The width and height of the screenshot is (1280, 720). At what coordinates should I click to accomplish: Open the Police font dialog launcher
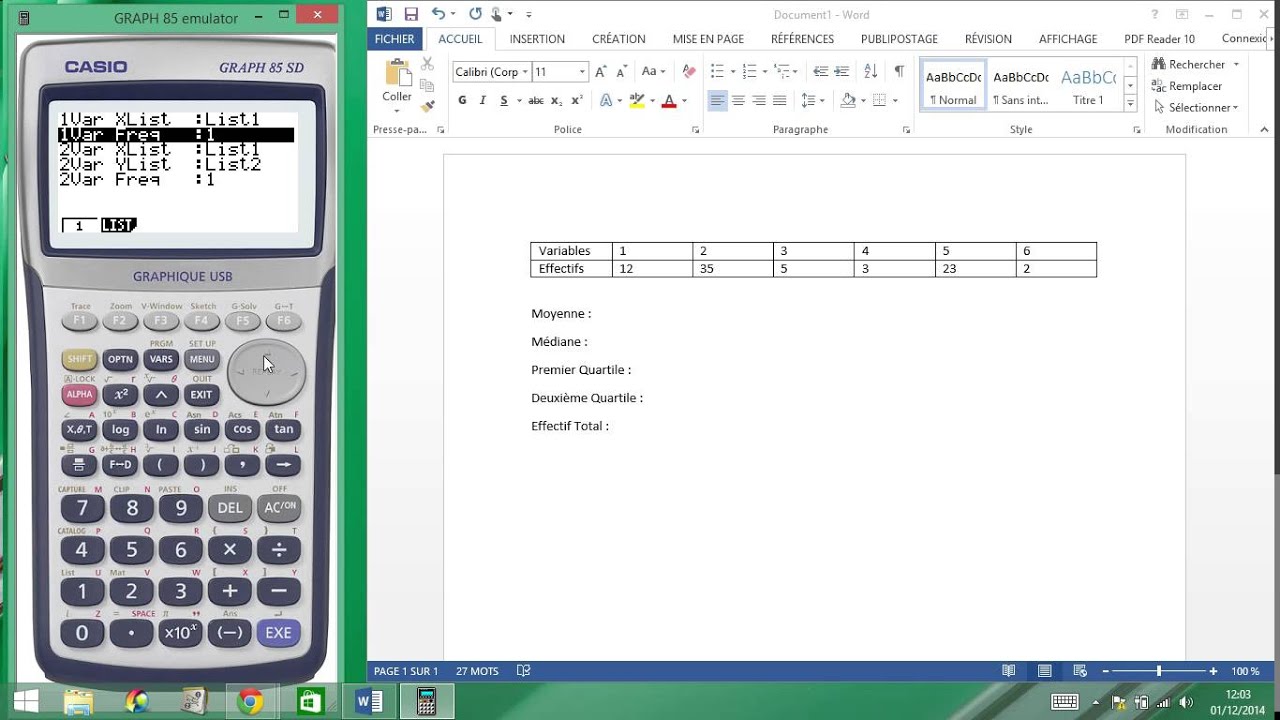pyautogui.click(x=695, y=130)
